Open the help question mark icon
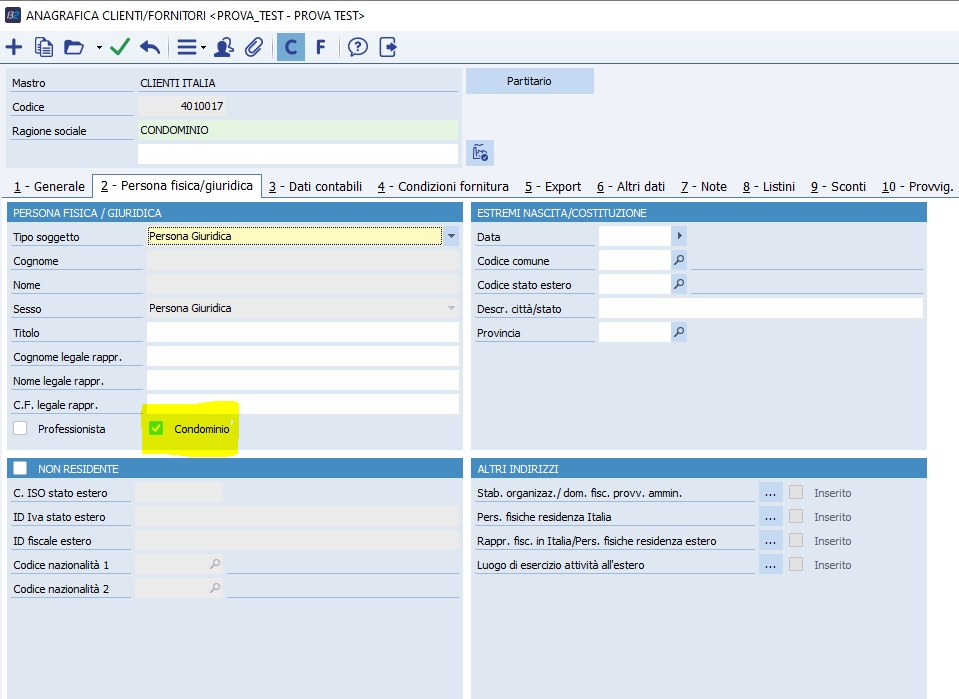959x699 pixels. click(357, 47)
